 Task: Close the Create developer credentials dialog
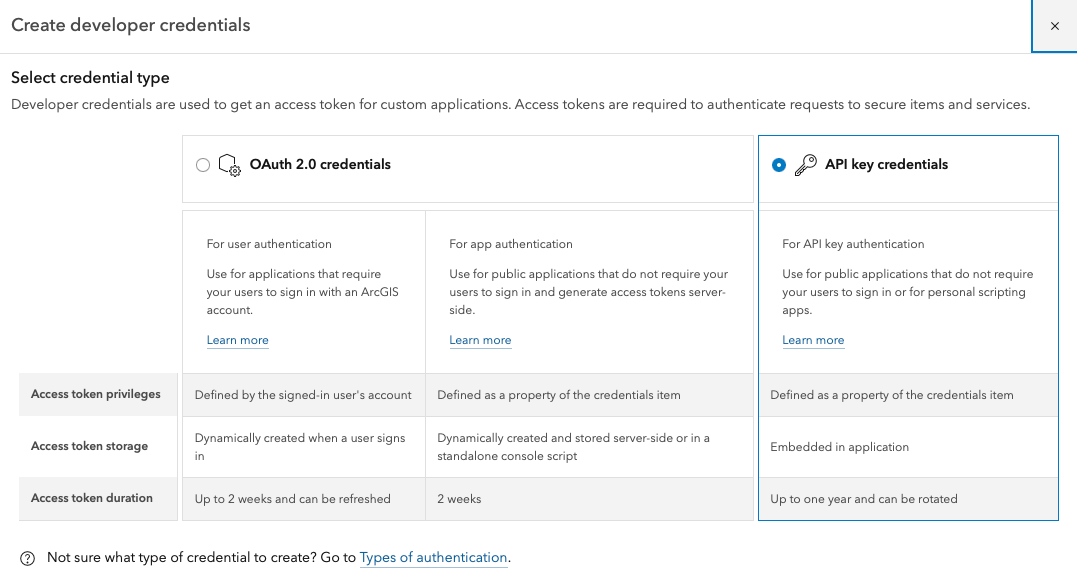click(1054, 26)
